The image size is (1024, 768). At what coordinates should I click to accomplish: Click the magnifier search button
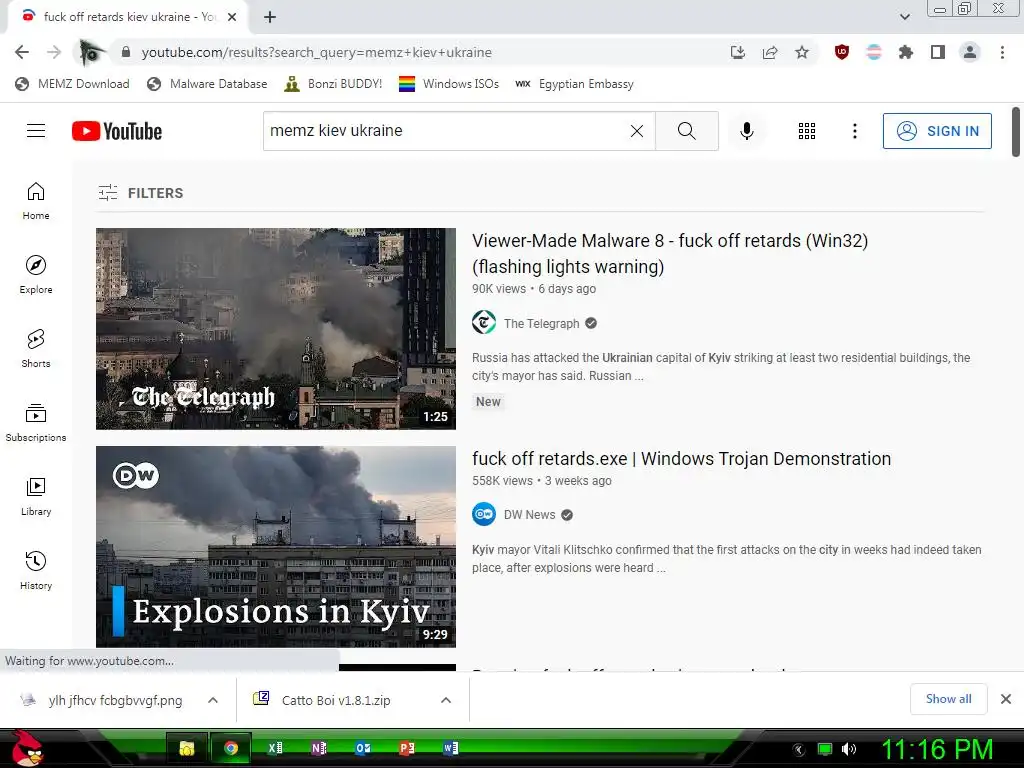tap(686, 131)
